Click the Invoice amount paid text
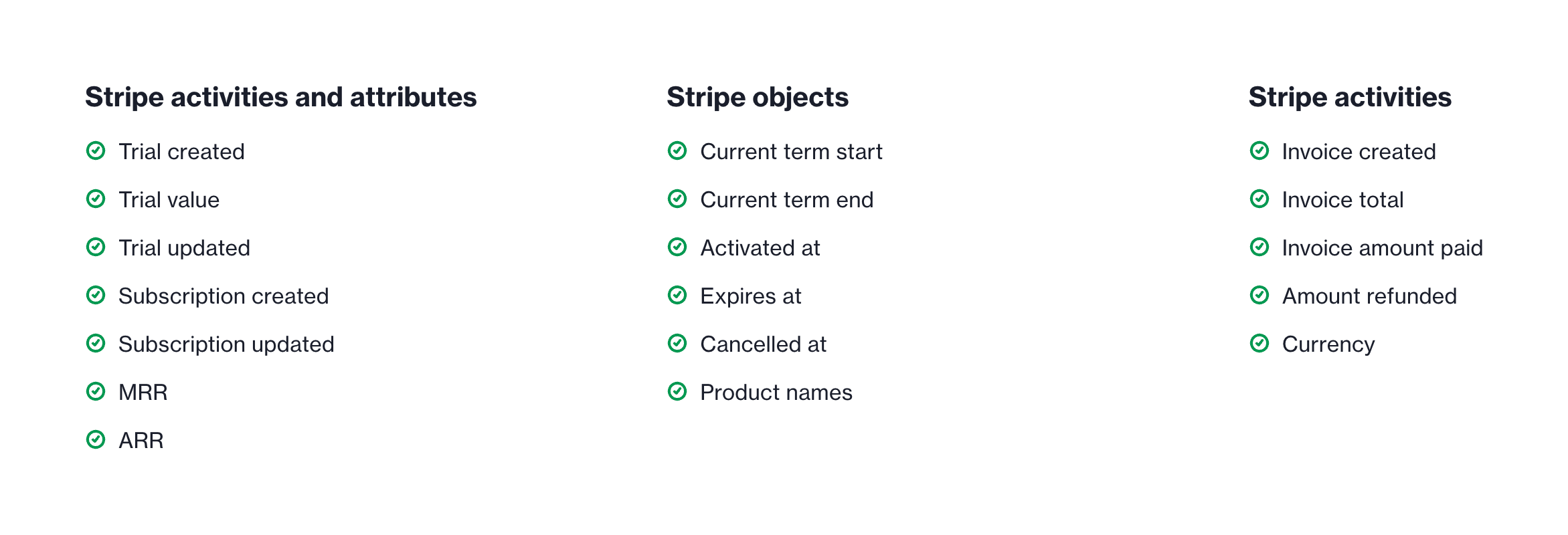This screenshot has height=535, width=1568. point(1383,248)
